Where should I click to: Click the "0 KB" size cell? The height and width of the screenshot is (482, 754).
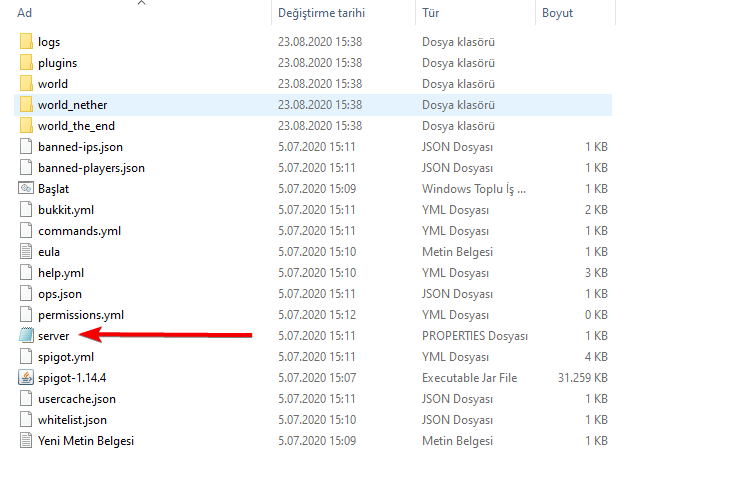click(596, 315)
